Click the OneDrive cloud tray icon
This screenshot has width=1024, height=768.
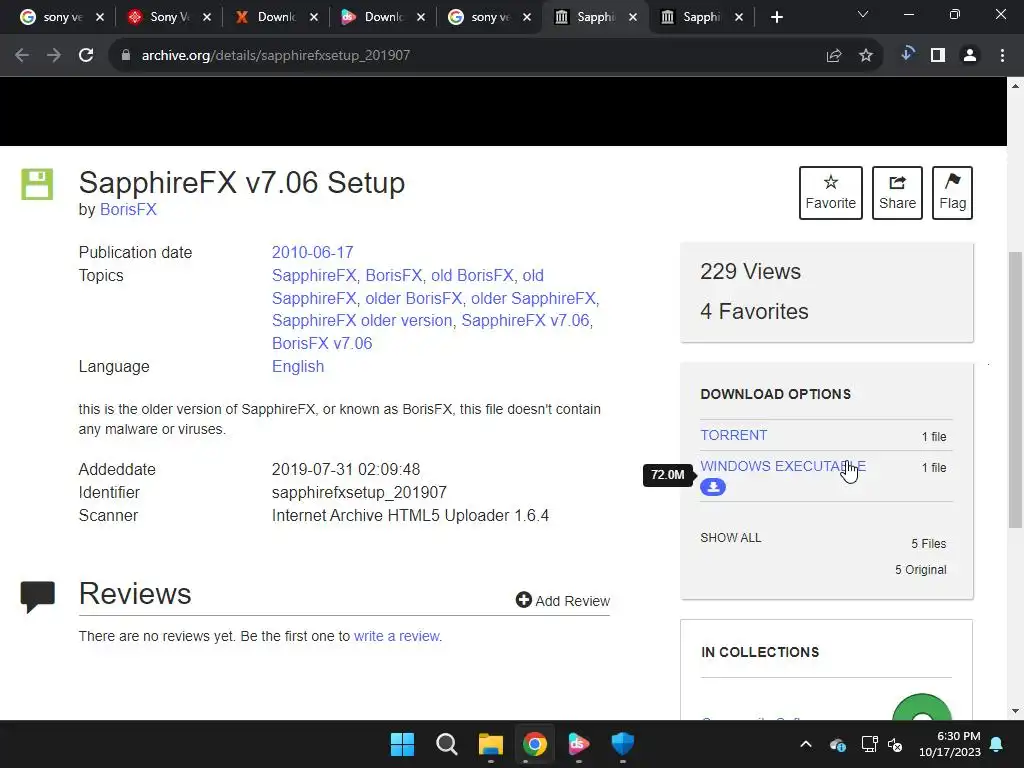[838, 744]
